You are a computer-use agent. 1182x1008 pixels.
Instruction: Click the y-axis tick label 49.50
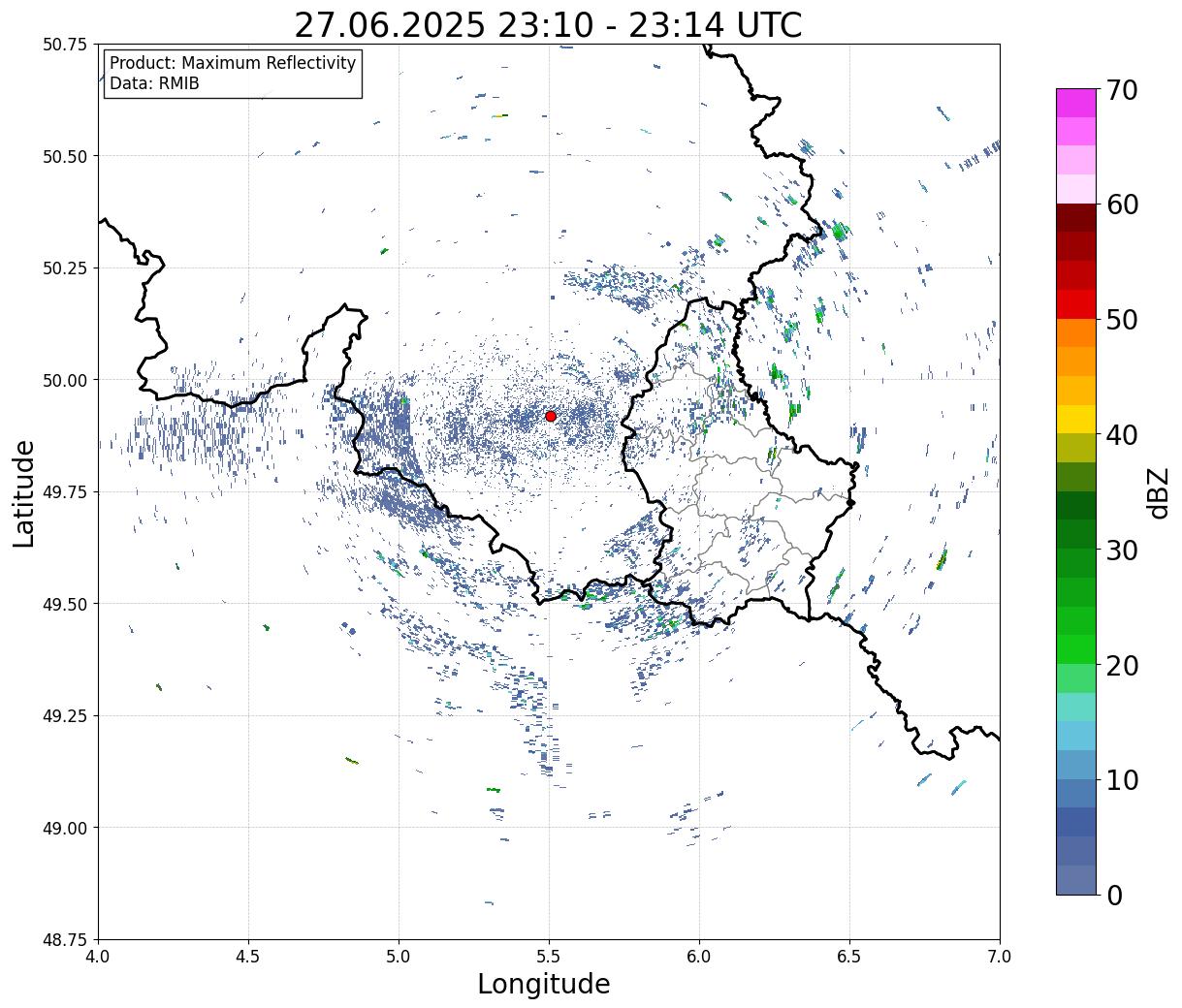(x=64, y=604)
